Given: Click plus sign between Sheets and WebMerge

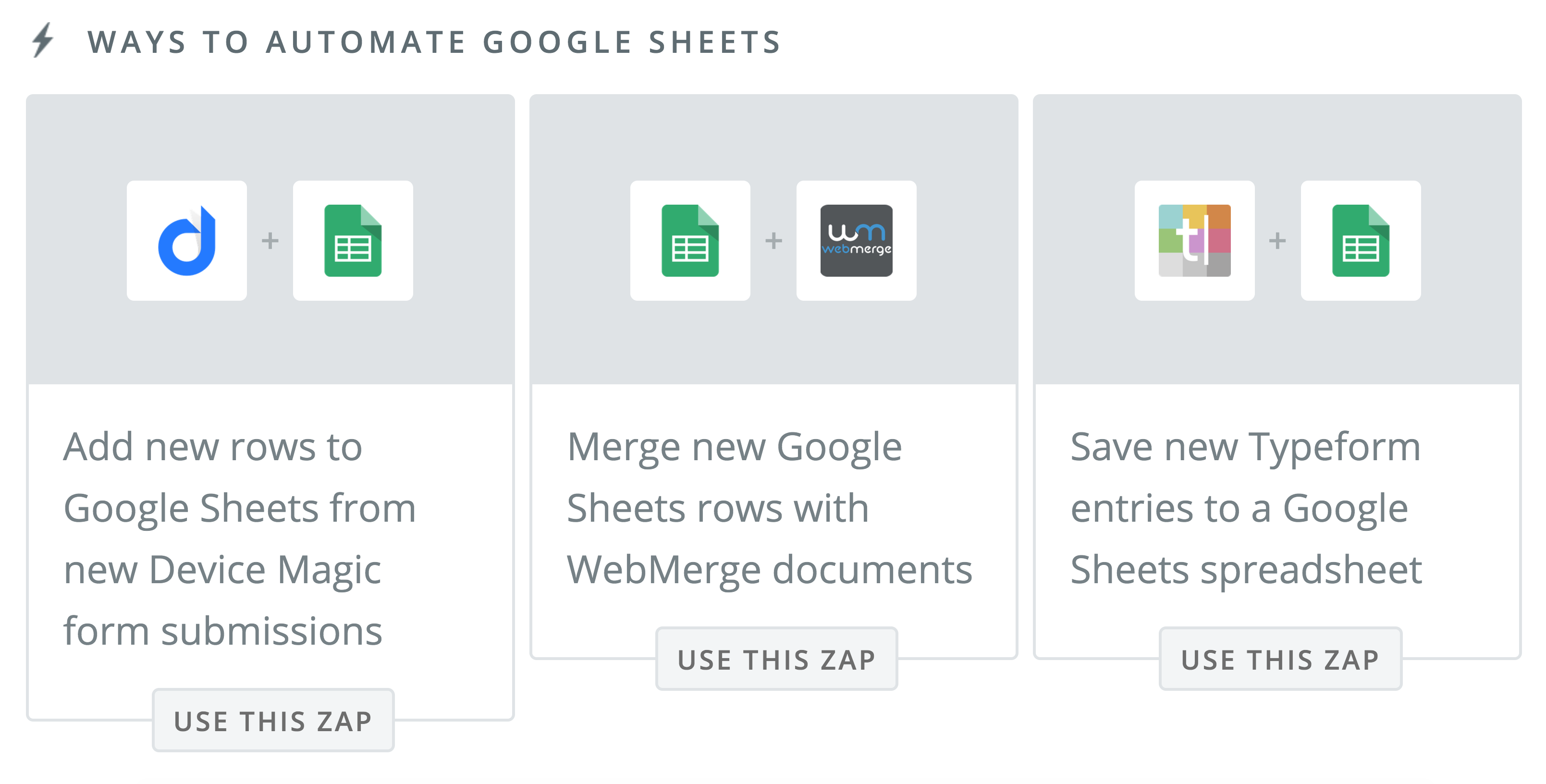Looking at the screenshot, I should coord(773,241).
